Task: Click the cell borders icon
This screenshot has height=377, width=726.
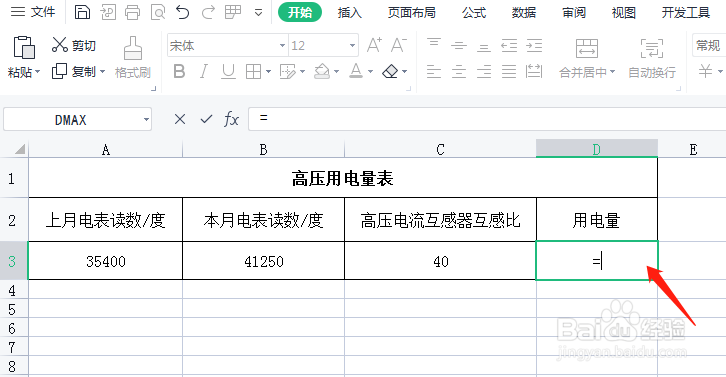Action: point(253,72)
